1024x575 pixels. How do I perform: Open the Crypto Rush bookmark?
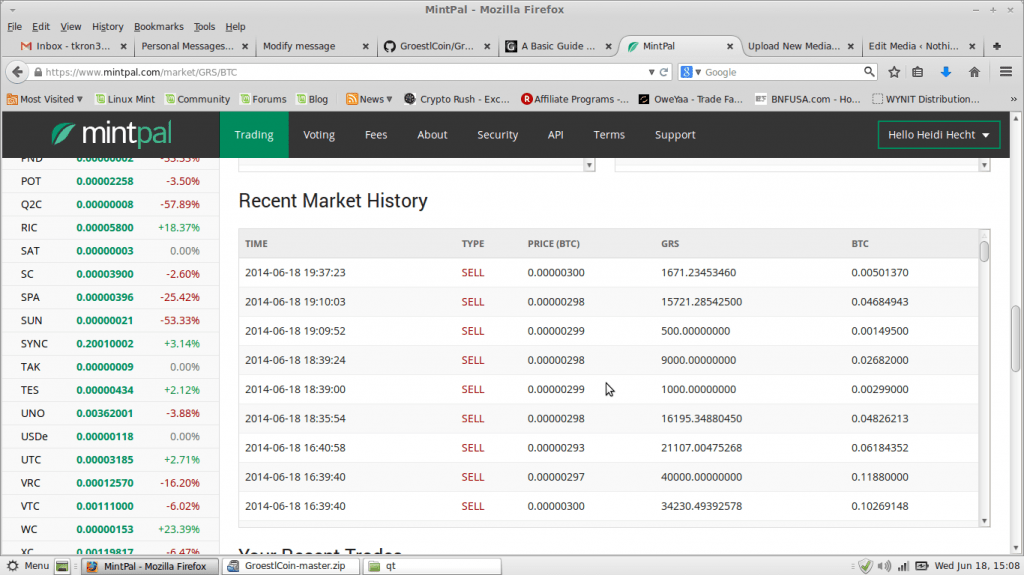tap(456, 99)
